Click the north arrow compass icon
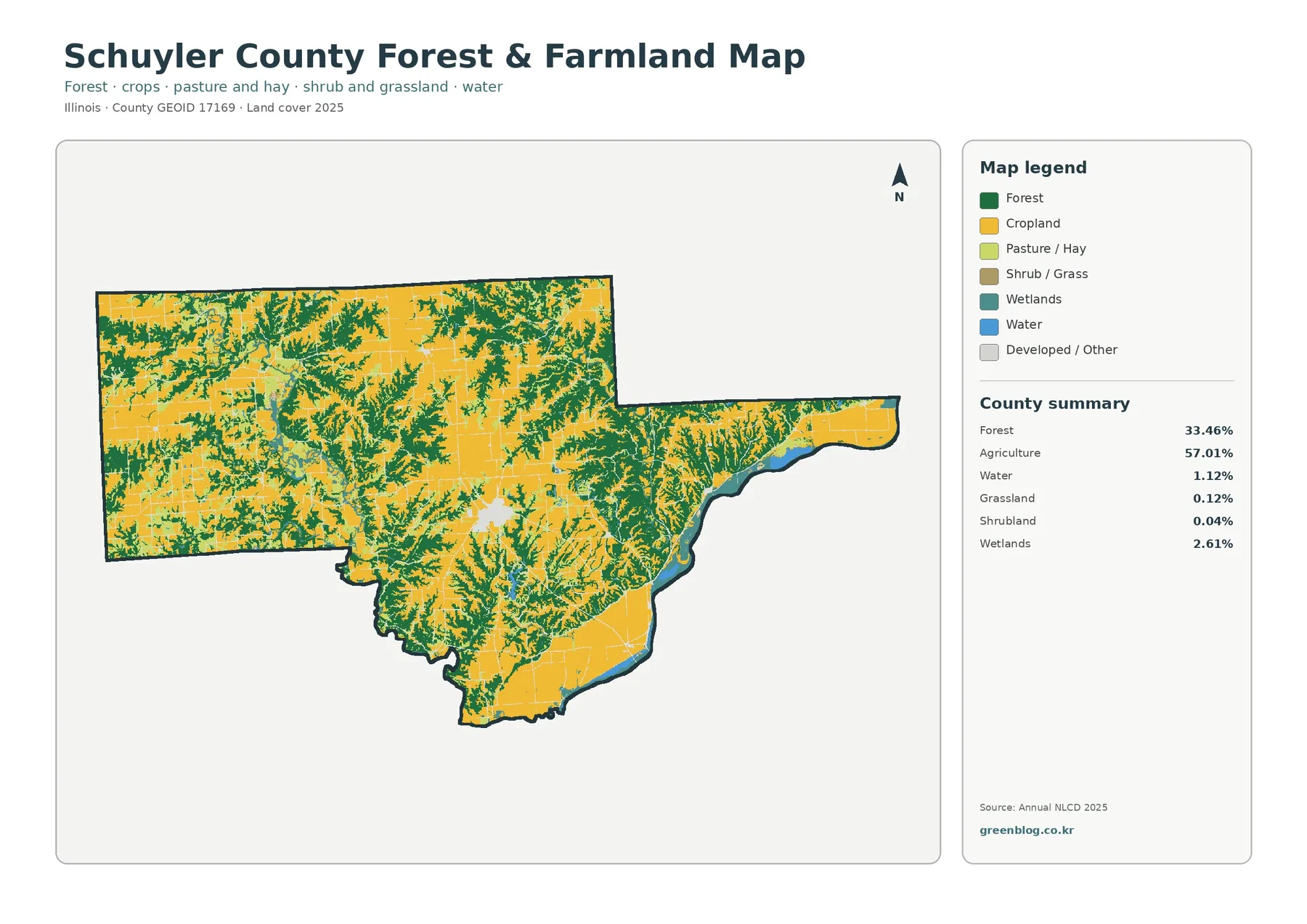 pos(899,182)
